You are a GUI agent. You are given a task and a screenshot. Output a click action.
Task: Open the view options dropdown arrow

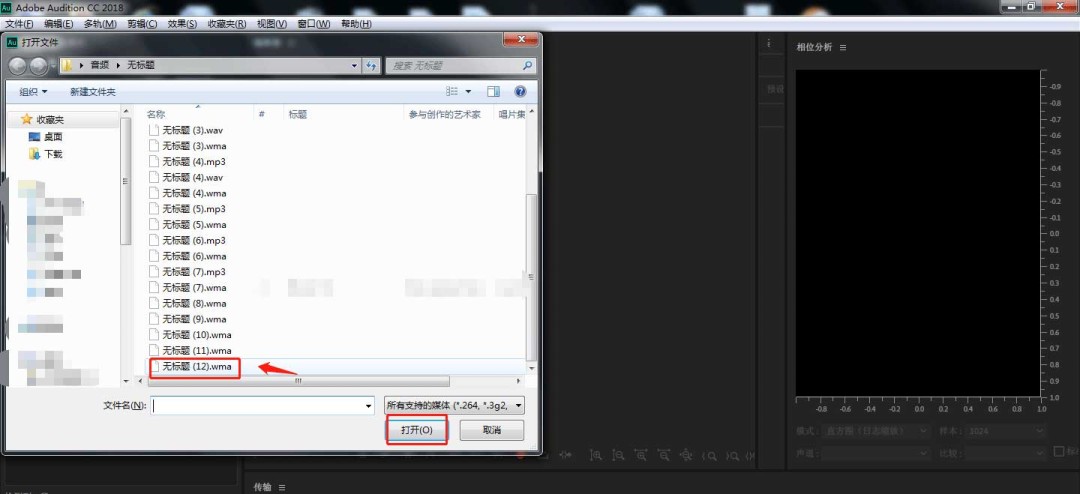(468, 91)
